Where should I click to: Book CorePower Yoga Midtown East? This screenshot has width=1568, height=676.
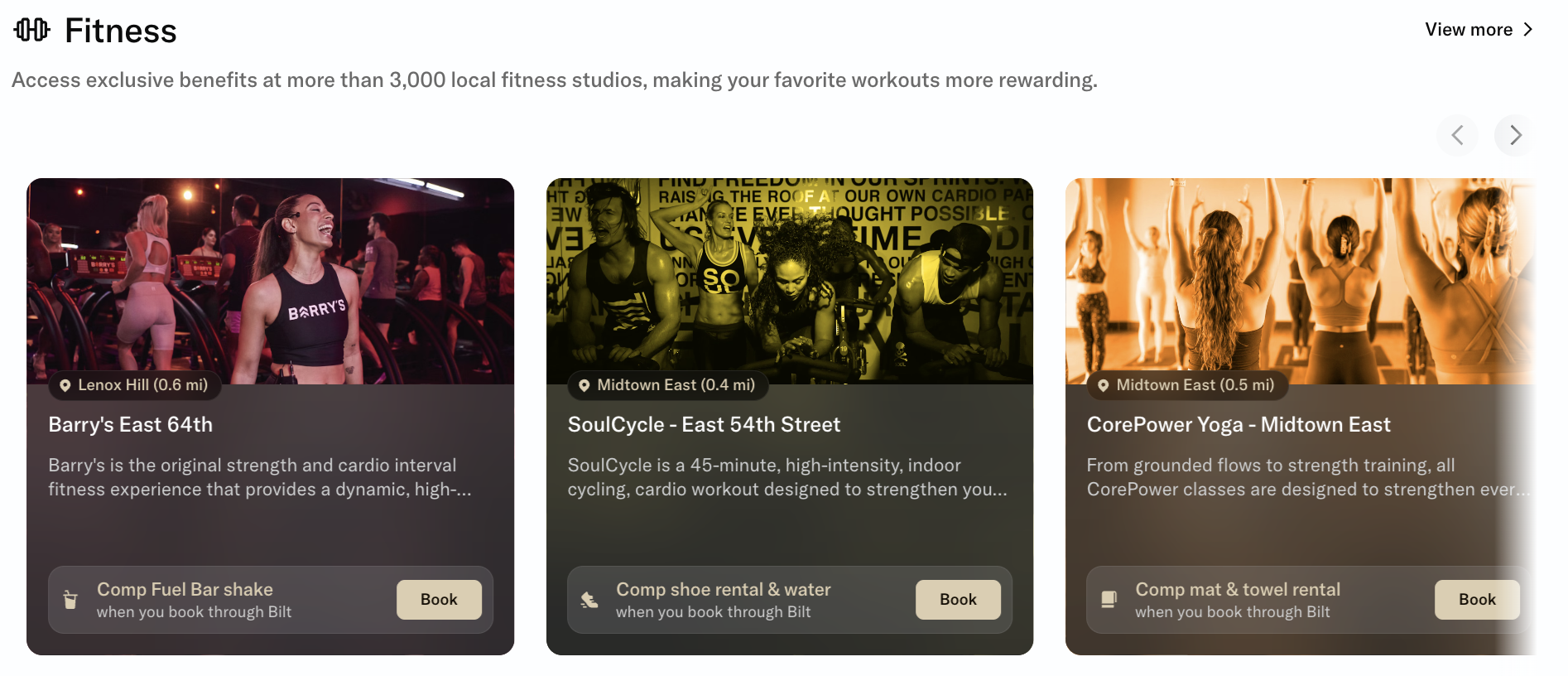click(x=1477, y=600)
